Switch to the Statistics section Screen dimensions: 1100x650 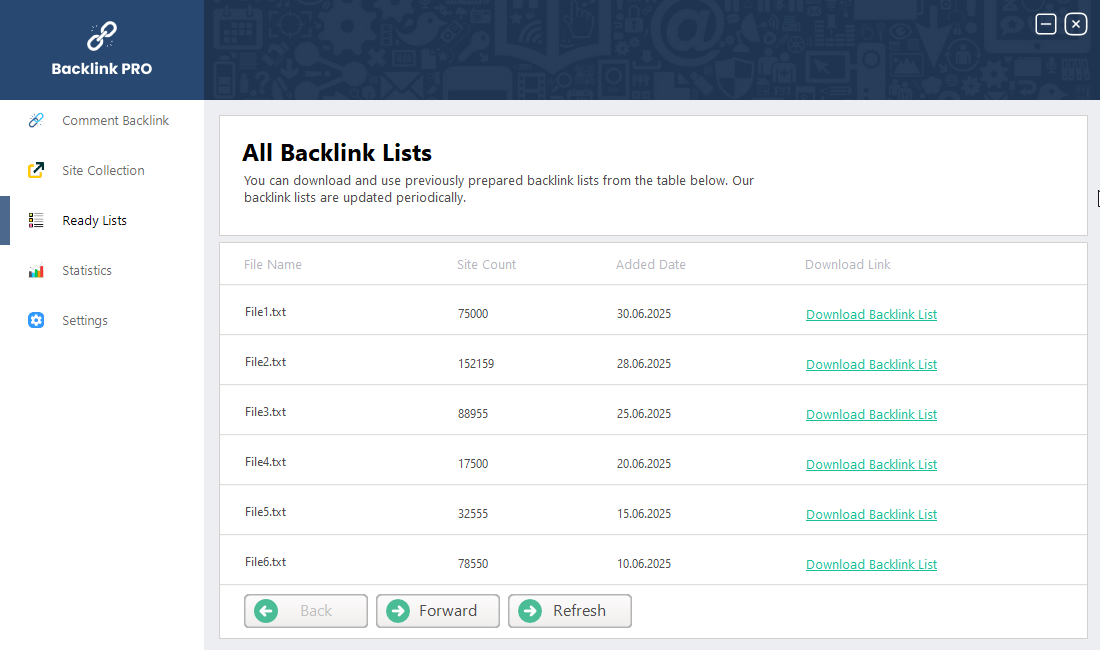[x=87, y=271]
